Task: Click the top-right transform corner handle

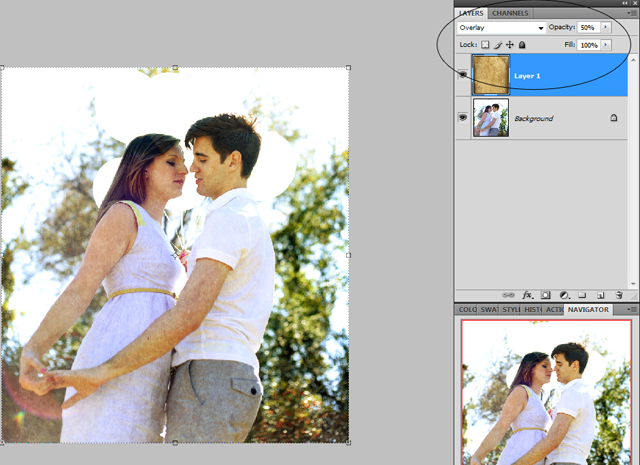Action: 348,67
